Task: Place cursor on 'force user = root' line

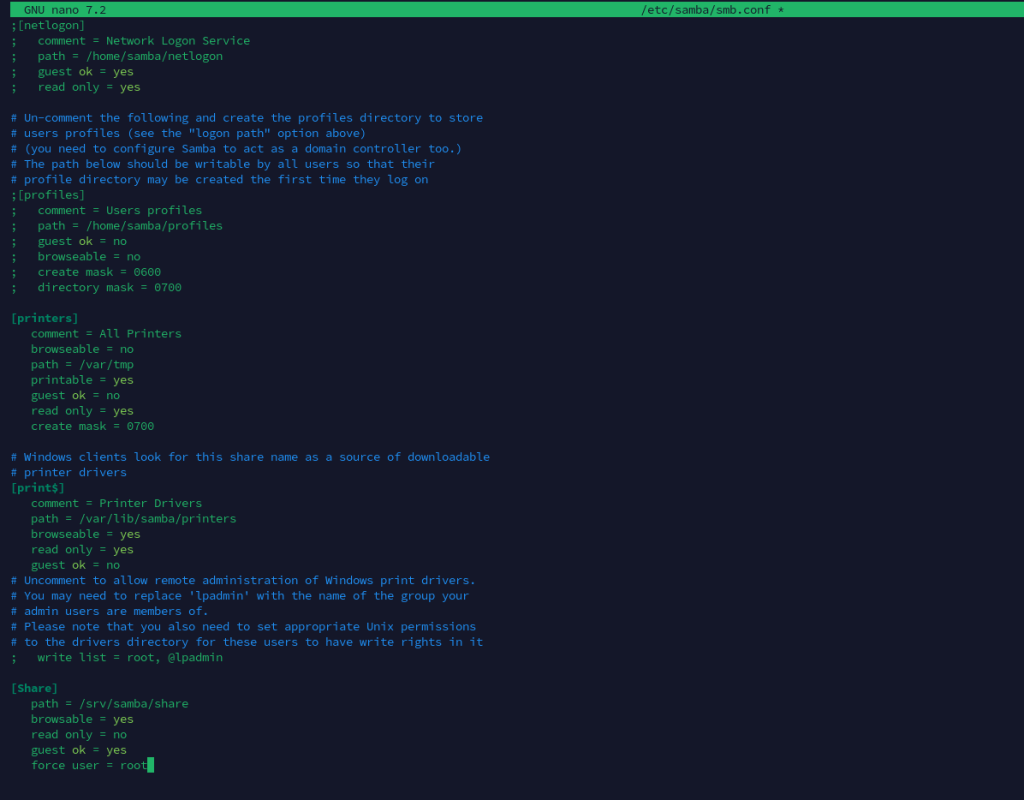Action: [x=89, y=765]
